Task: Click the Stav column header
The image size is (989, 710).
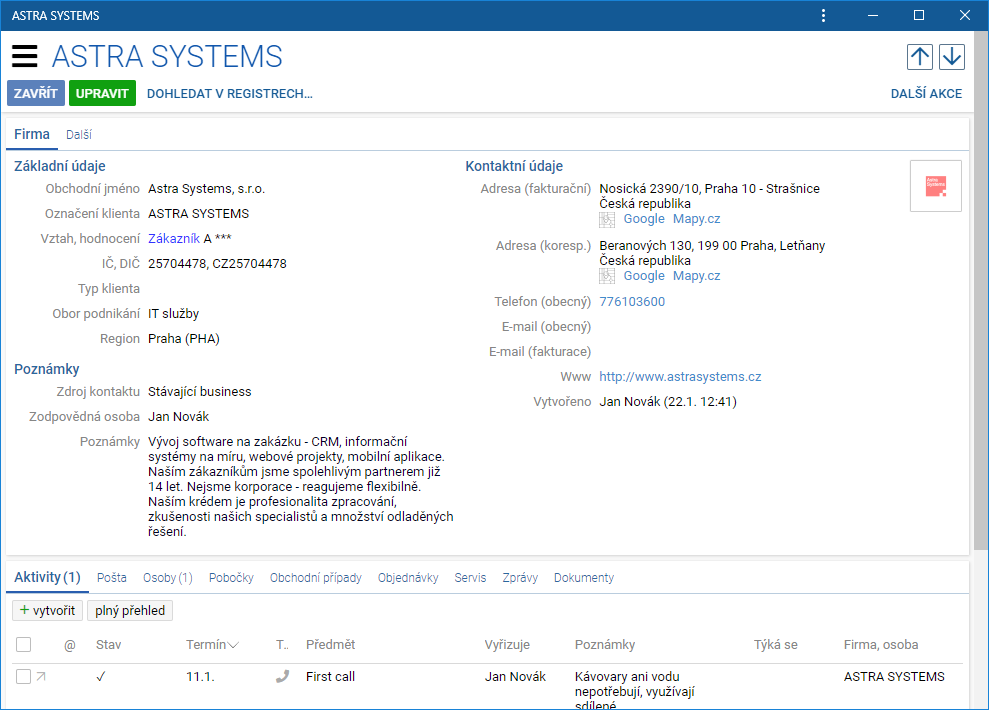Action: pos(108,644)
